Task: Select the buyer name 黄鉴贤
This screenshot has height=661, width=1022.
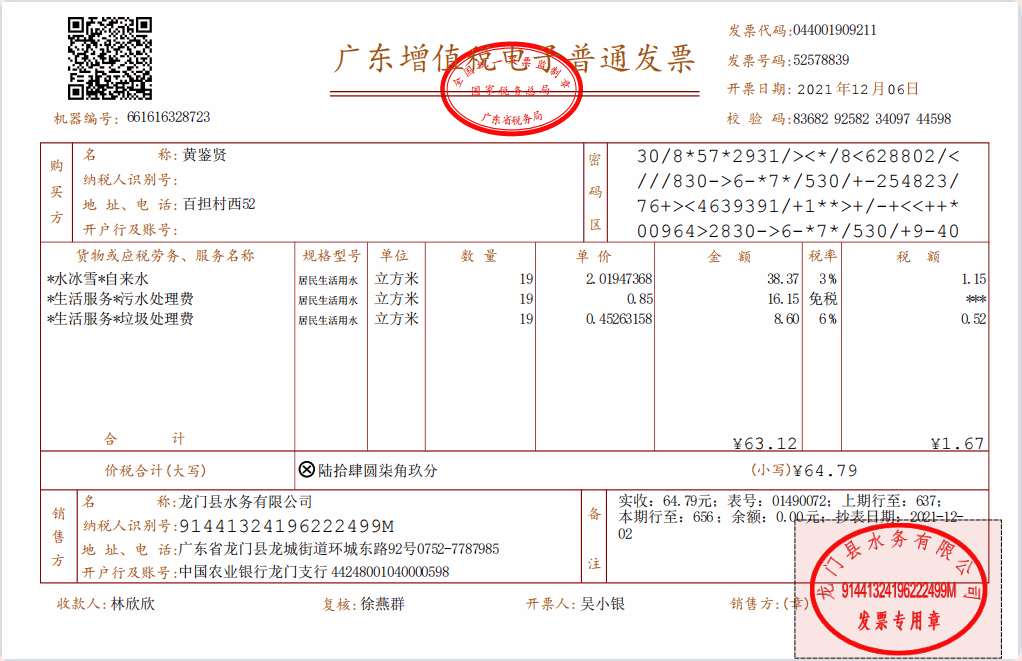Action: pyautogui.click(x=205, y=155)
